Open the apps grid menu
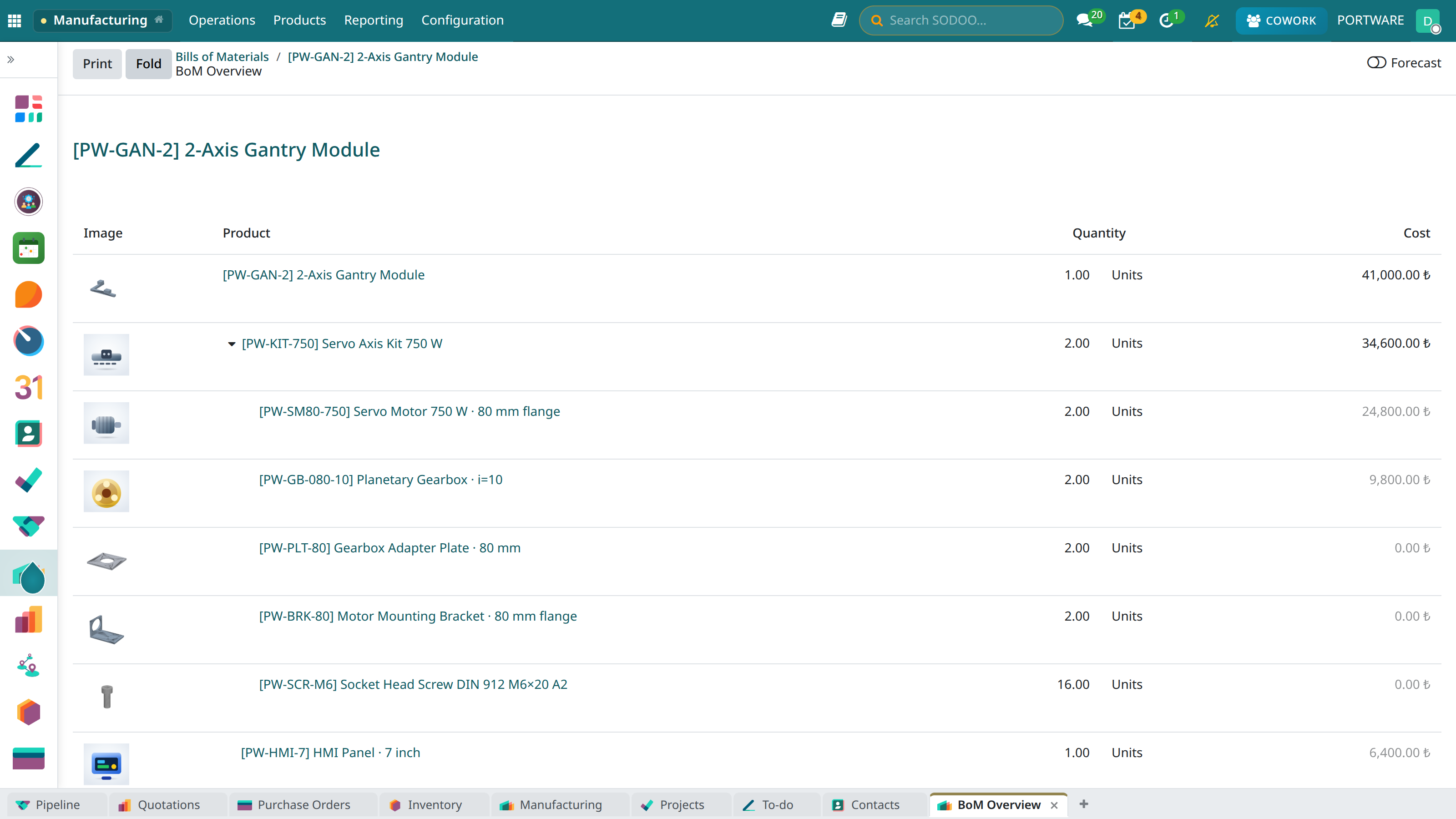 pyautogui.click(x=15, y=20)
